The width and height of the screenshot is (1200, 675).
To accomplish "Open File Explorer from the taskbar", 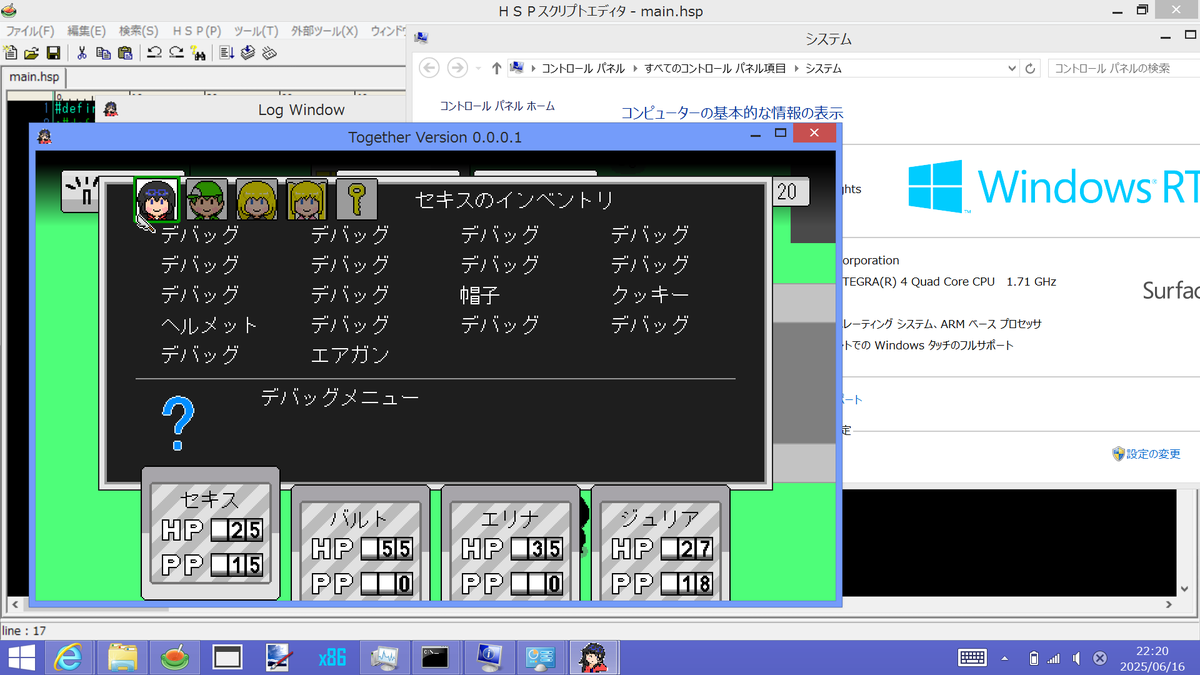I will pyautogui.click(x=122, y=657).
